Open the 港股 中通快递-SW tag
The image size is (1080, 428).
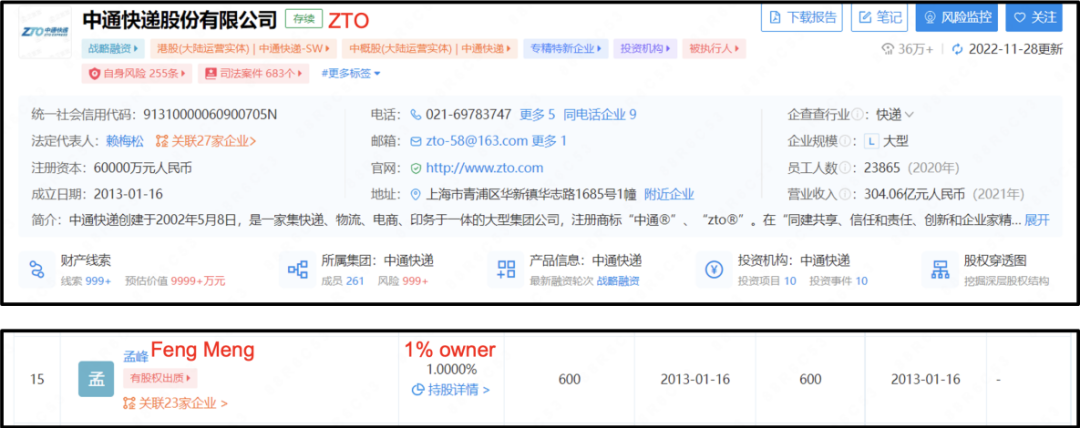(242, 49)
